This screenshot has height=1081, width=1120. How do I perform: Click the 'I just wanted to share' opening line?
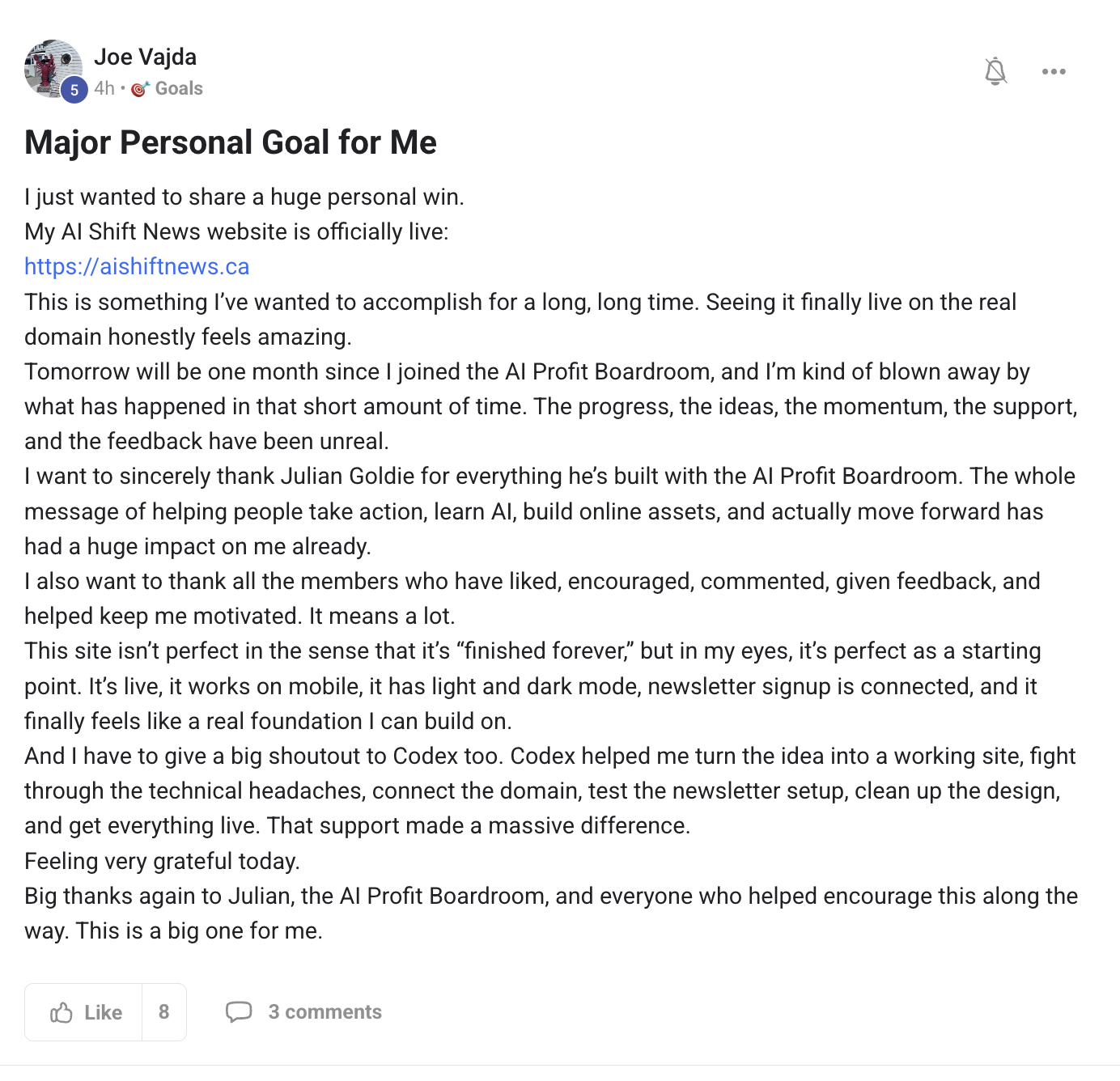coord(244,197)
